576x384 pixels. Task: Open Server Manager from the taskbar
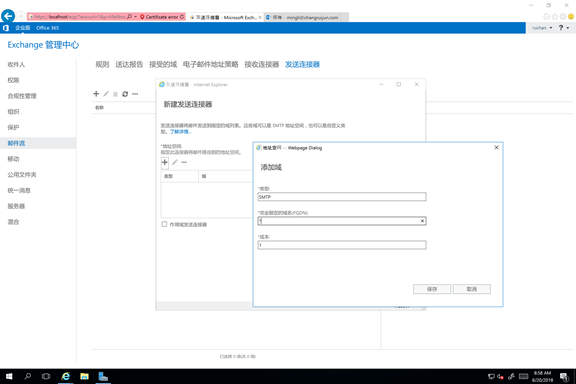click(103, 376)
